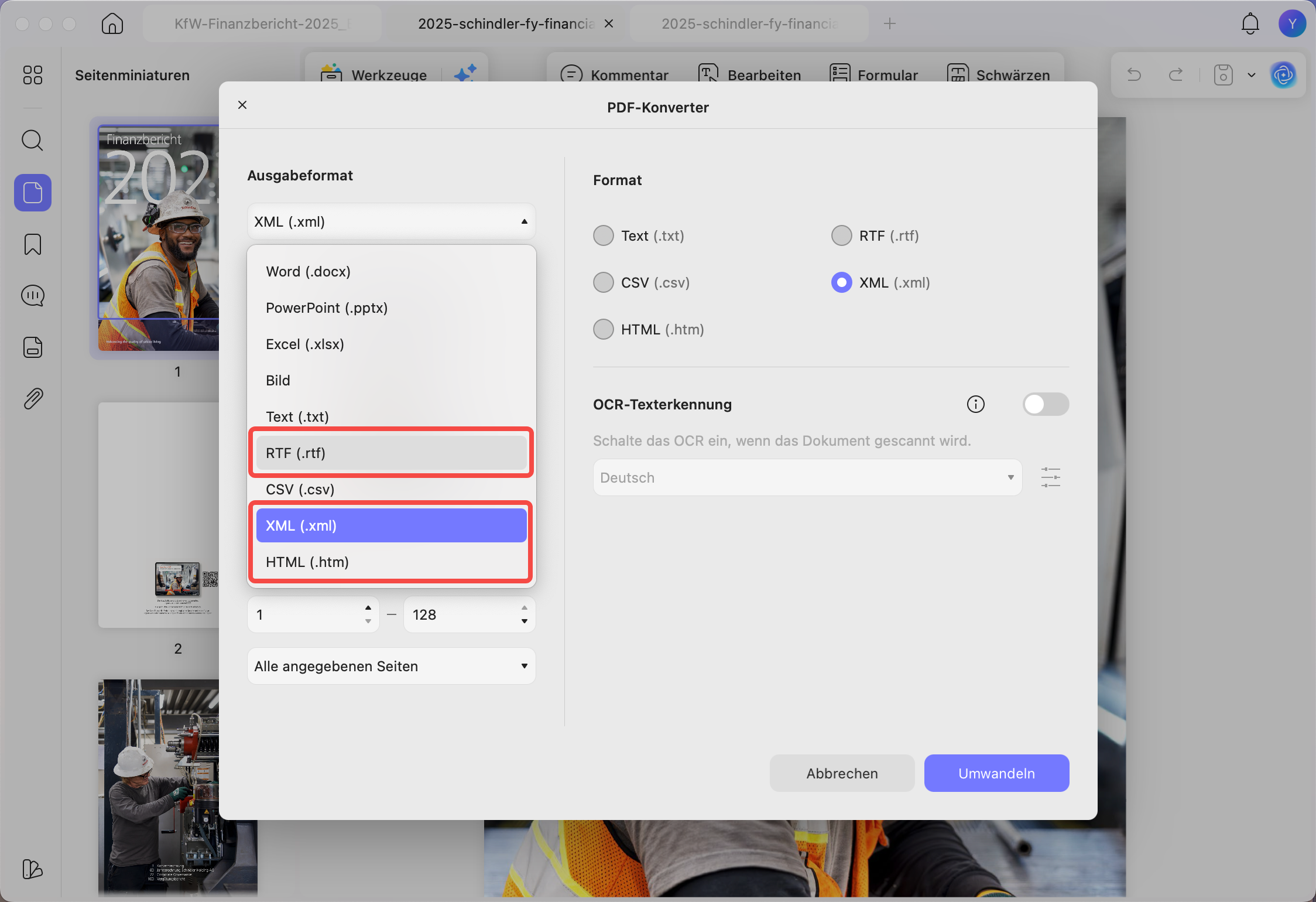Choose RTF (.rtf) from the dropdown list
The height and width of the screenshot is (902, 1316).
[392, 453]
